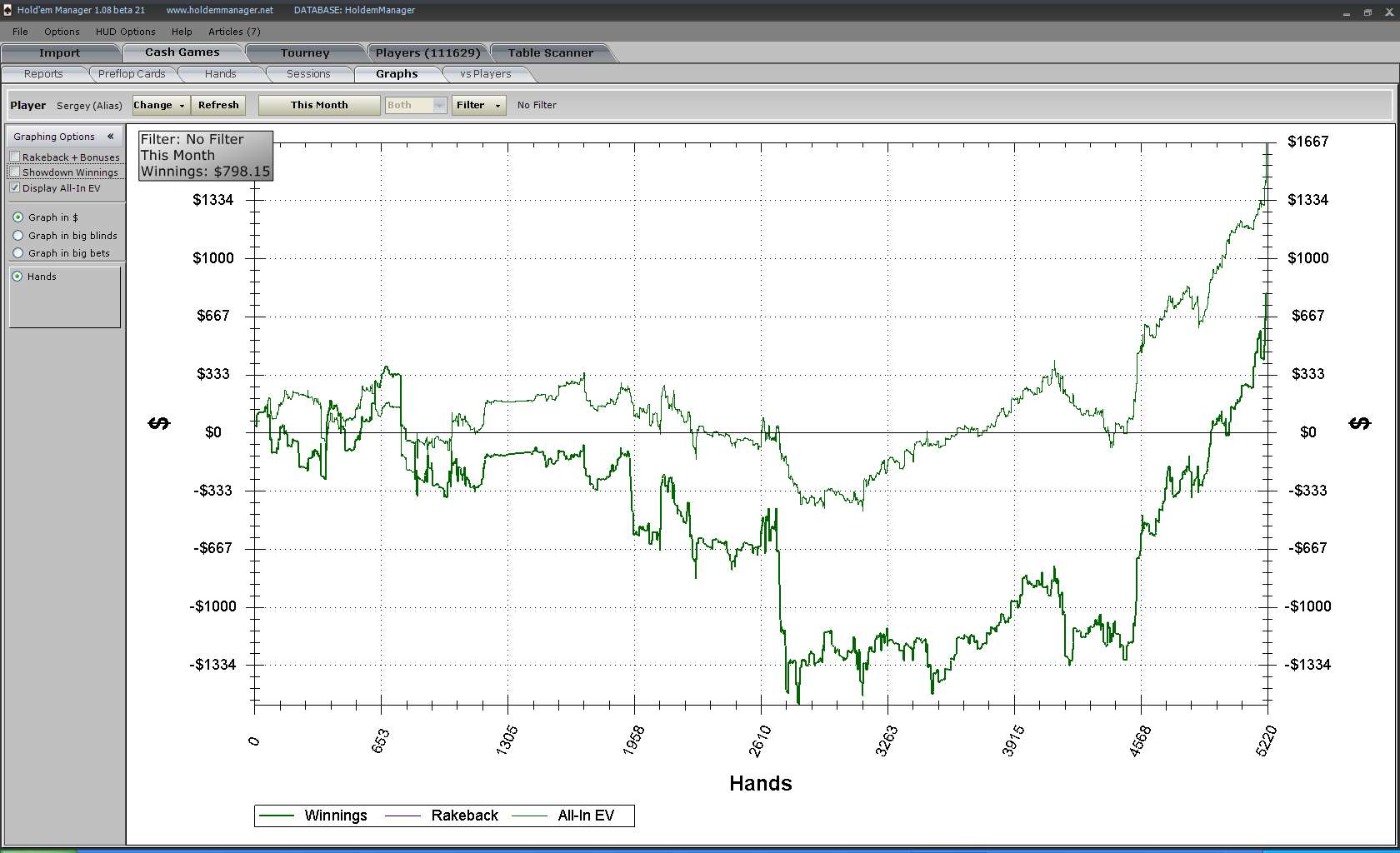Toggle the Showdown Winnings checkbox

15,172
